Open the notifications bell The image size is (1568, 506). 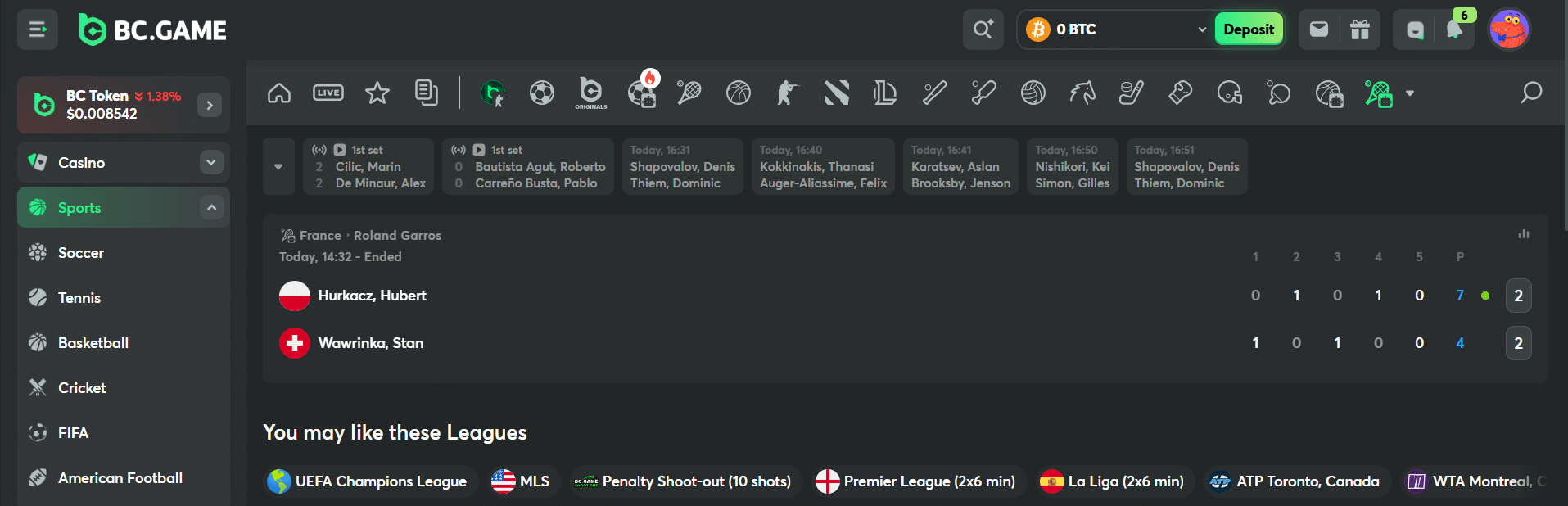click(1454, 29)
